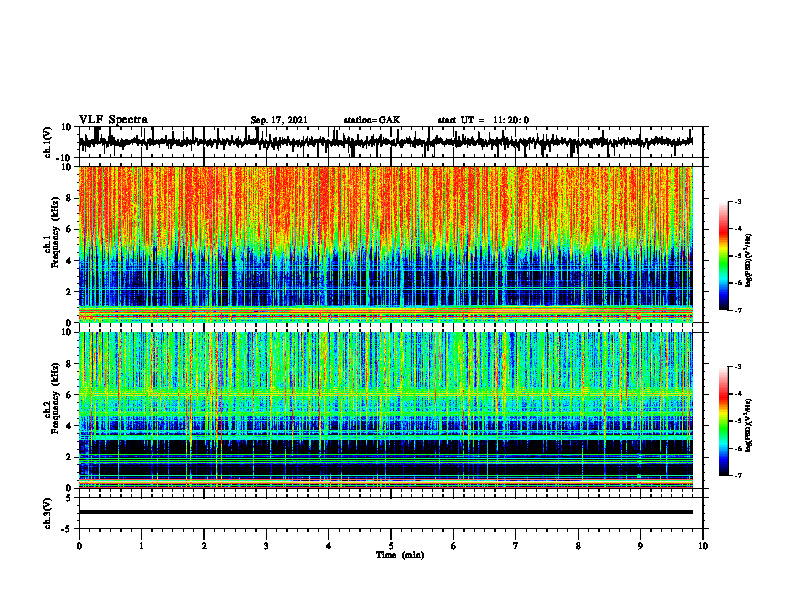Click the "8" kHz tick on ch.1 frequency axis
The height and width of the screenshot is (612, 792).
69,198
